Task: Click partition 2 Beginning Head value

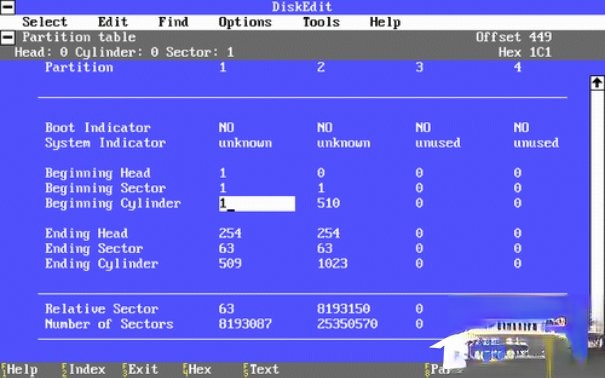Action: point(321,173)
